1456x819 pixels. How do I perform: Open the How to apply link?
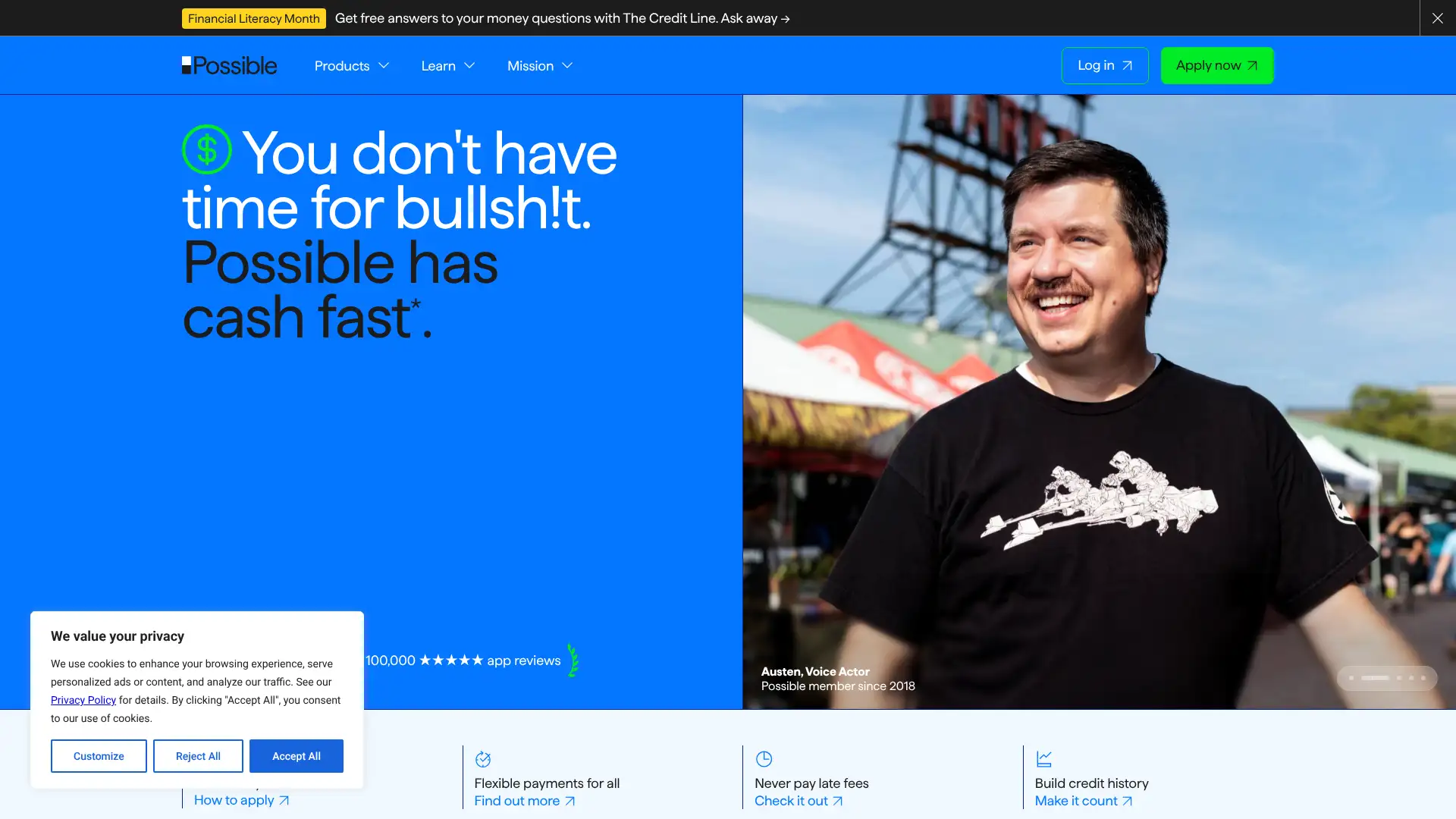(242, 800)
